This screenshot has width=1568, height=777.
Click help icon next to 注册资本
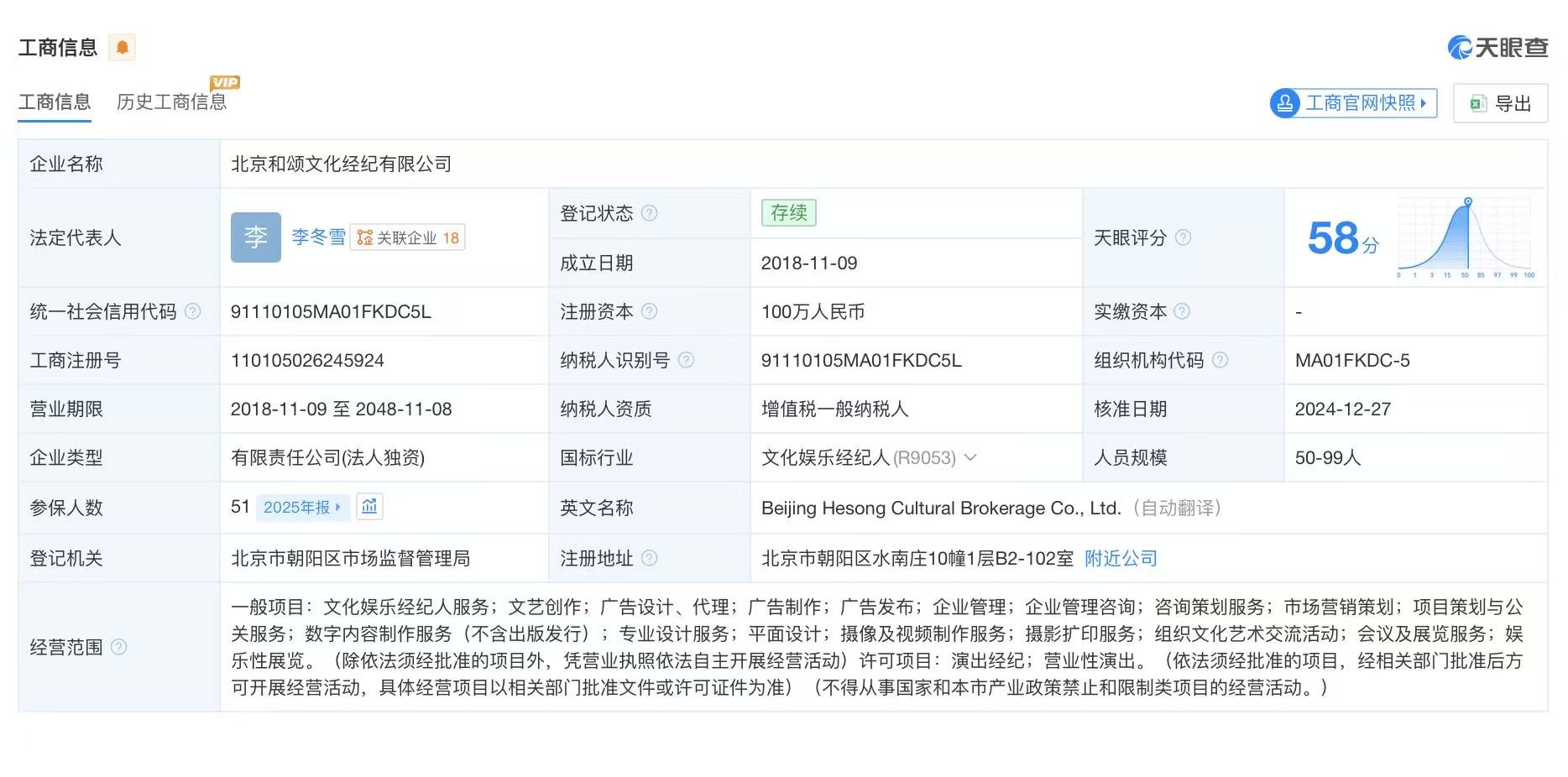coord(650,311)
